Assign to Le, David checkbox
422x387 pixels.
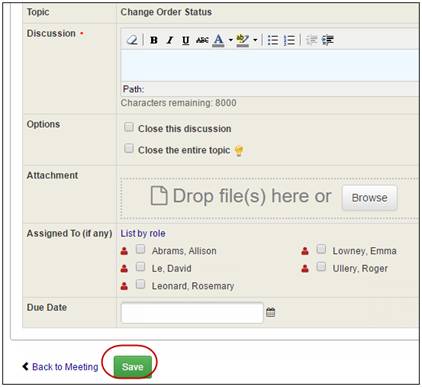(141, 267)
